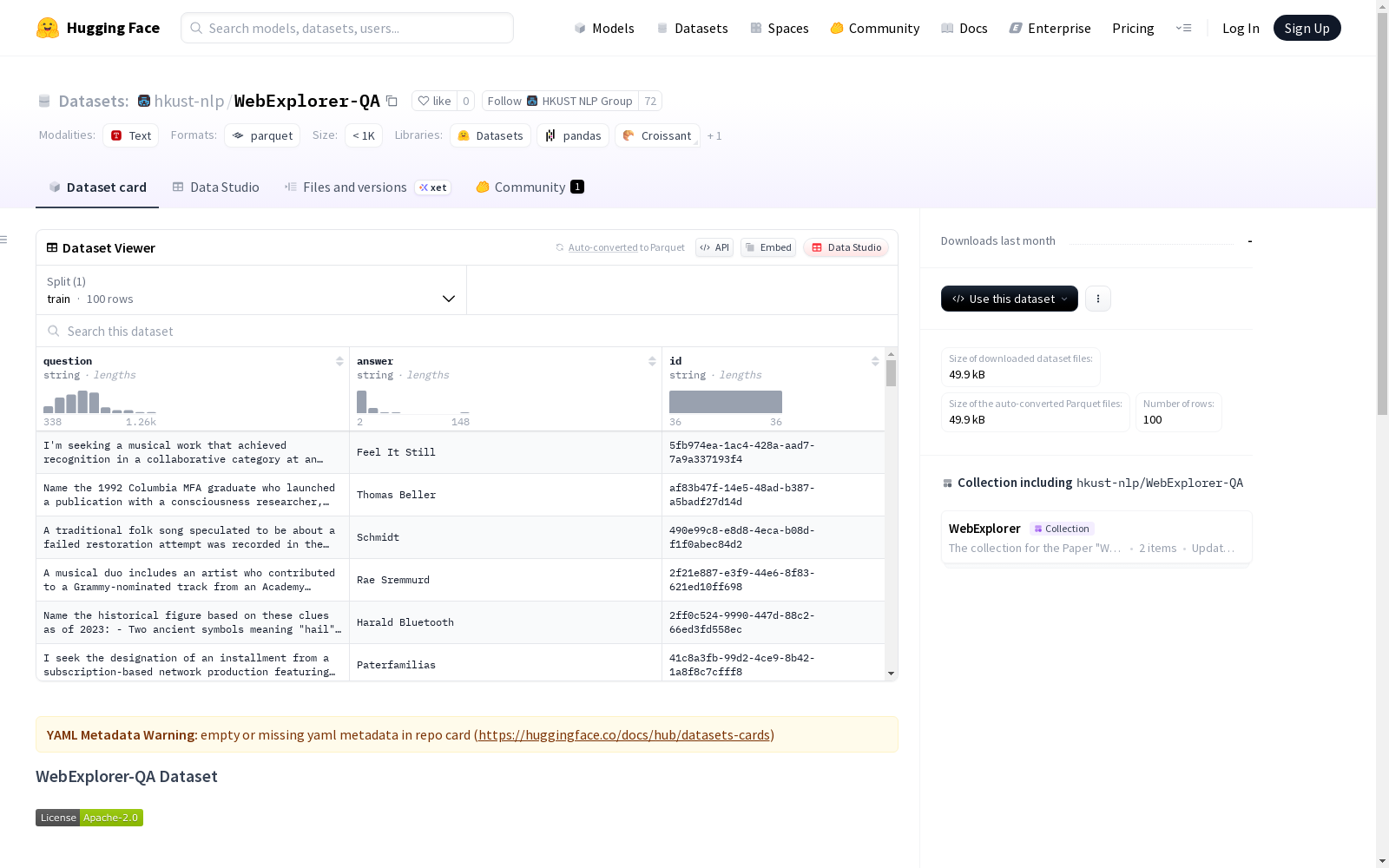Viewport: 1389px width, 868px height.
Task: Click the Feel It Still answer cell
Action: pos(505,452)
